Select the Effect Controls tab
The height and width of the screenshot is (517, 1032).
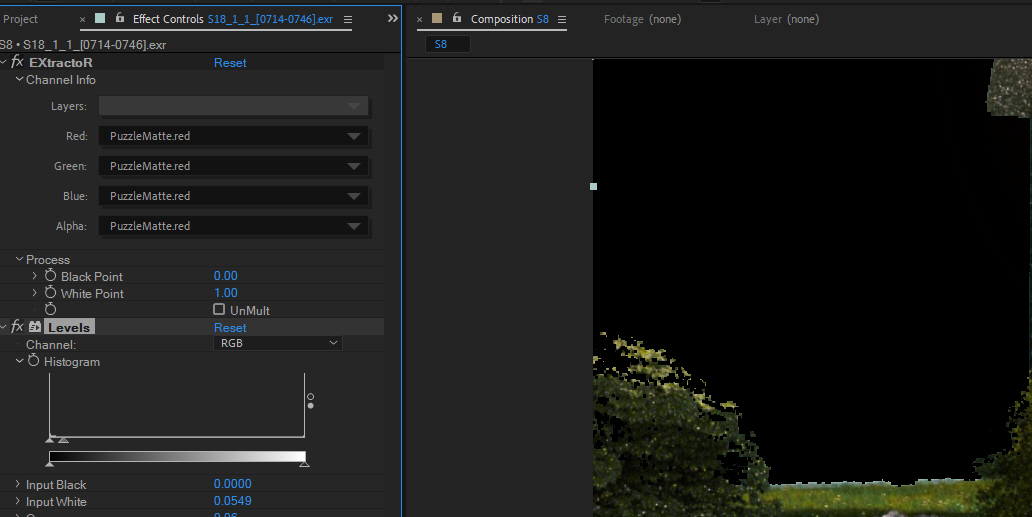233,19
